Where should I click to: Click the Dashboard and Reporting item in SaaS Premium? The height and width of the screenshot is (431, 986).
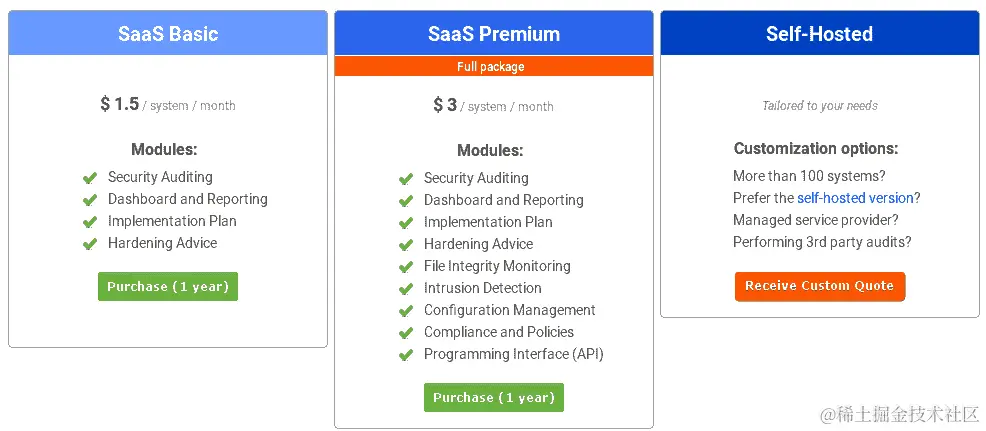click(503, 200)
